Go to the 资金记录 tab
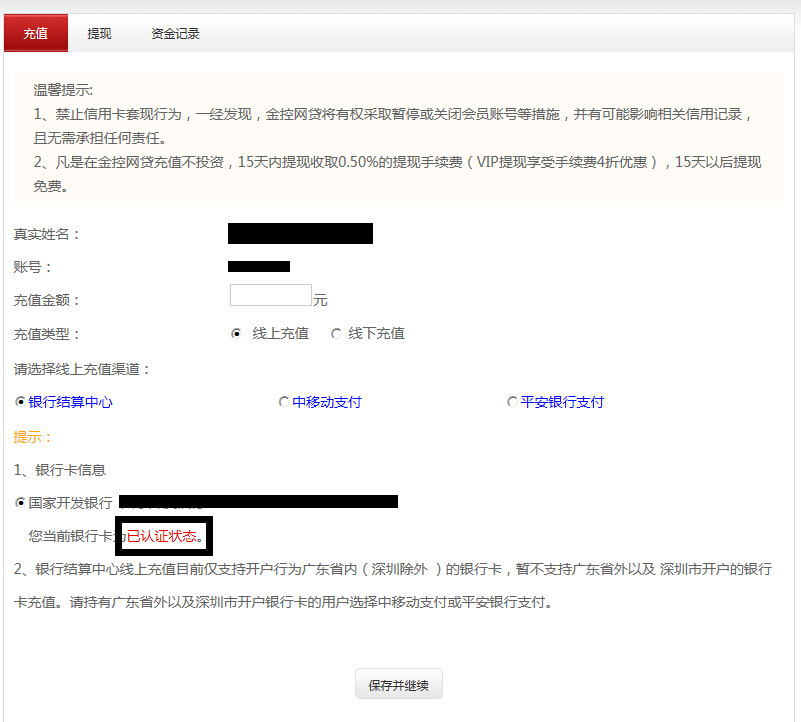The width and height of the screenshot is (801, 722). [175, 33]
